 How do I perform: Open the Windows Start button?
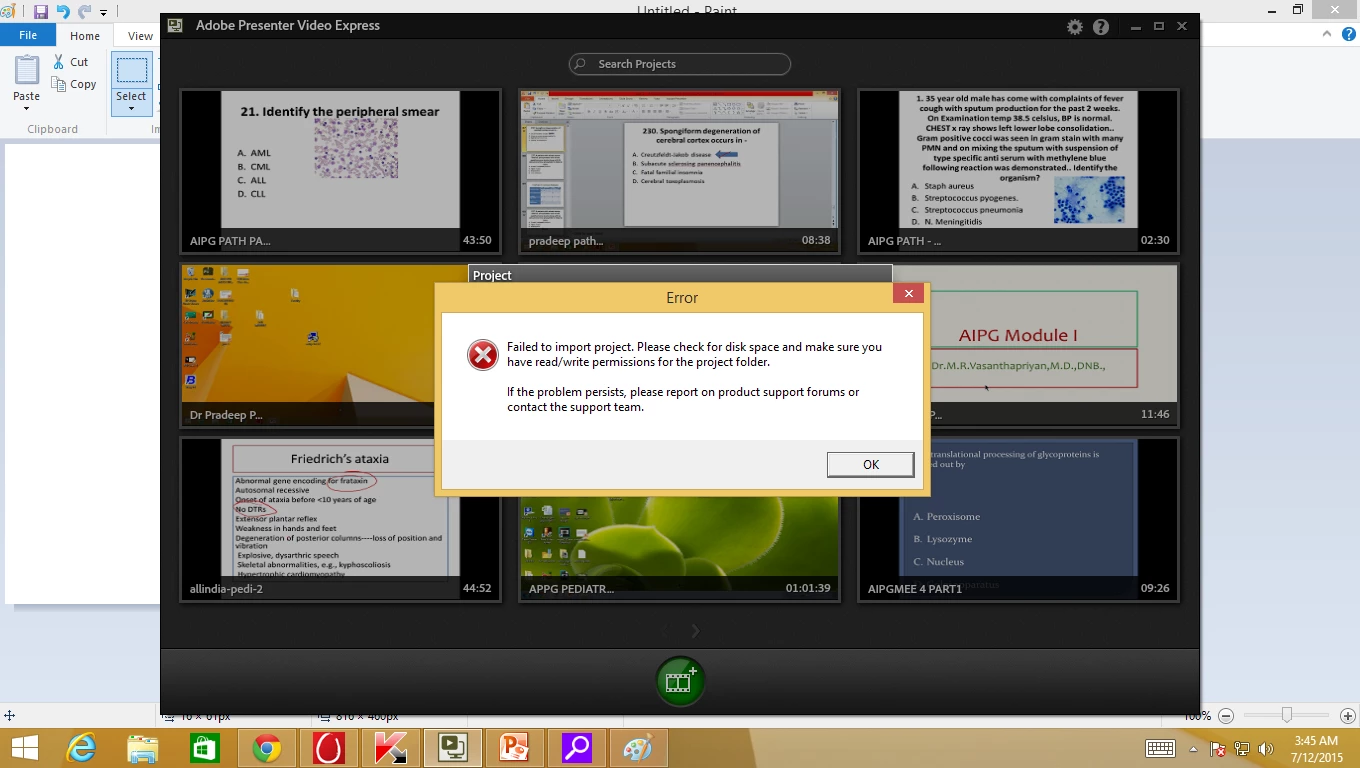[x=24, y=748]
